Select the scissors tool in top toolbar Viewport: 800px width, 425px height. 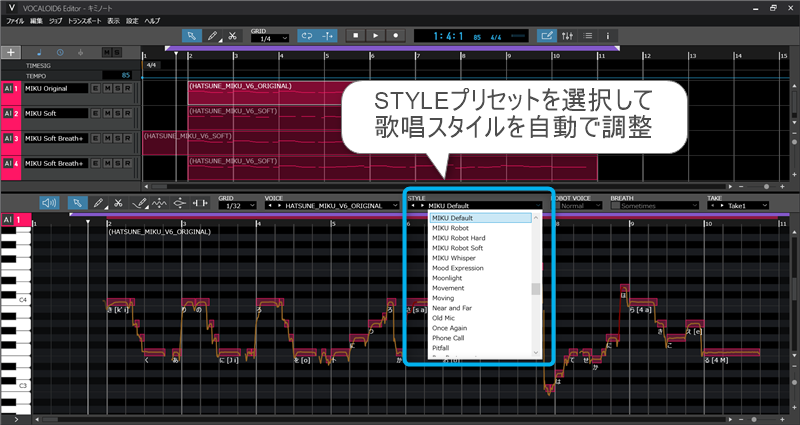coord(232,36)
